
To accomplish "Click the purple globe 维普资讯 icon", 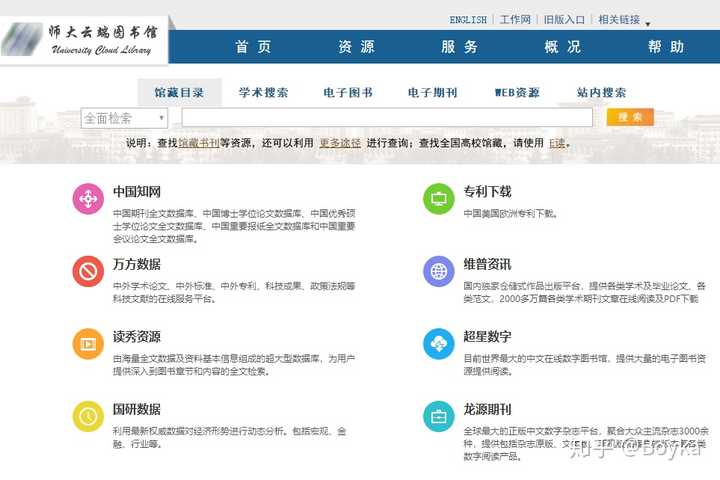I will pos(439,271).
